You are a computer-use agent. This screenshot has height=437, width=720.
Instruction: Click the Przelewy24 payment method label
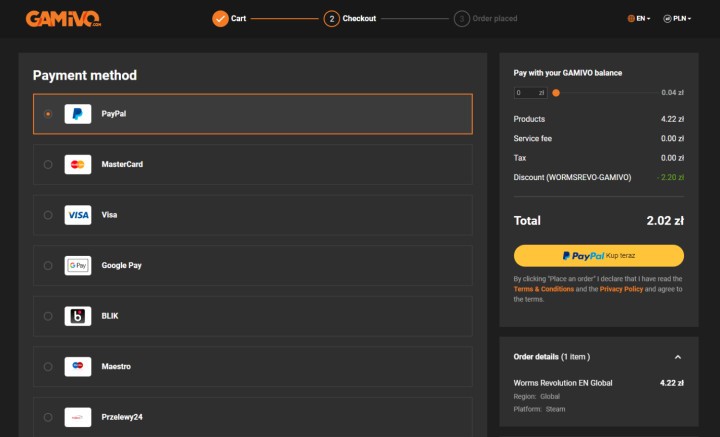(122, 417)
